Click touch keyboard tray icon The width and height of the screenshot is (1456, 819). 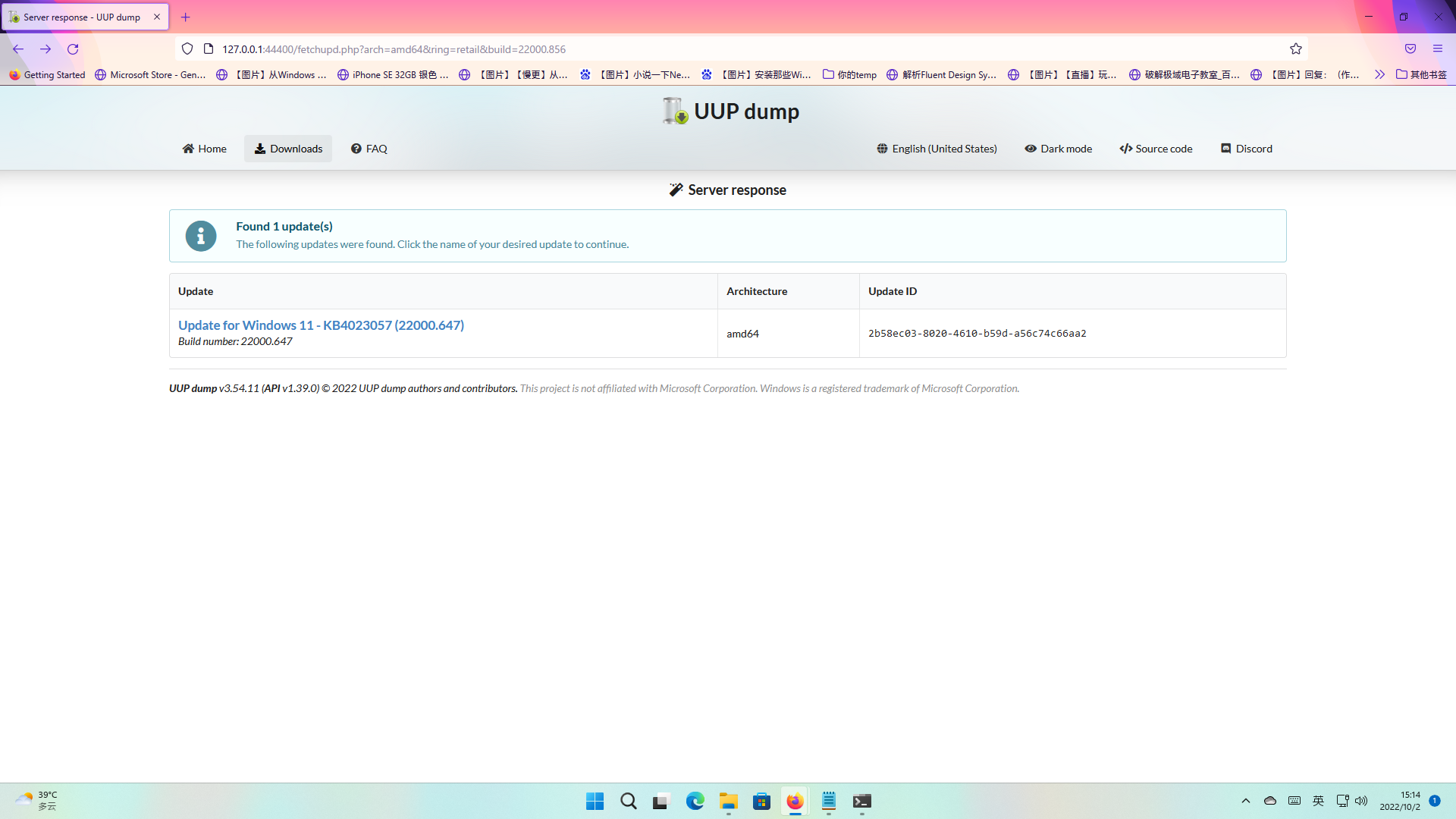click(1294, 801)
